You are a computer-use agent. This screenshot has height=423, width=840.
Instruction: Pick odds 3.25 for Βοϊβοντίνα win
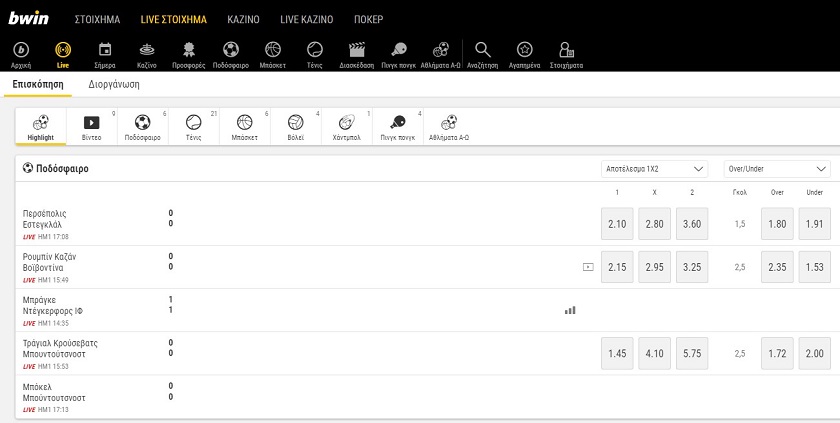click(x=692, y=267)
